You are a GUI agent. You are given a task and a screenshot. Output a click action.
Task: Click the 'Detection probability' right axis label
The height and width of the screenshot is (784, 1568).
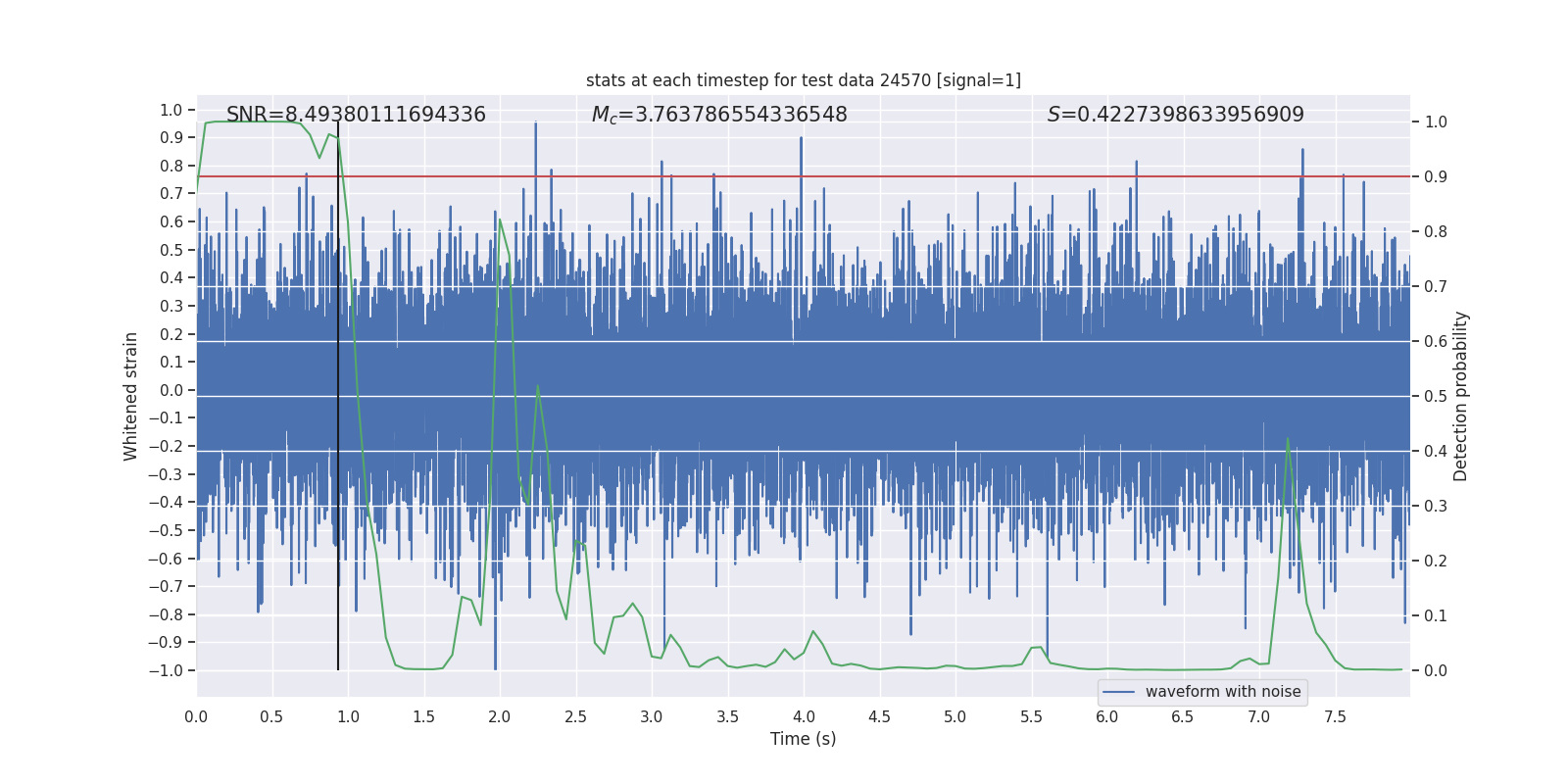tap(1461, 396)
